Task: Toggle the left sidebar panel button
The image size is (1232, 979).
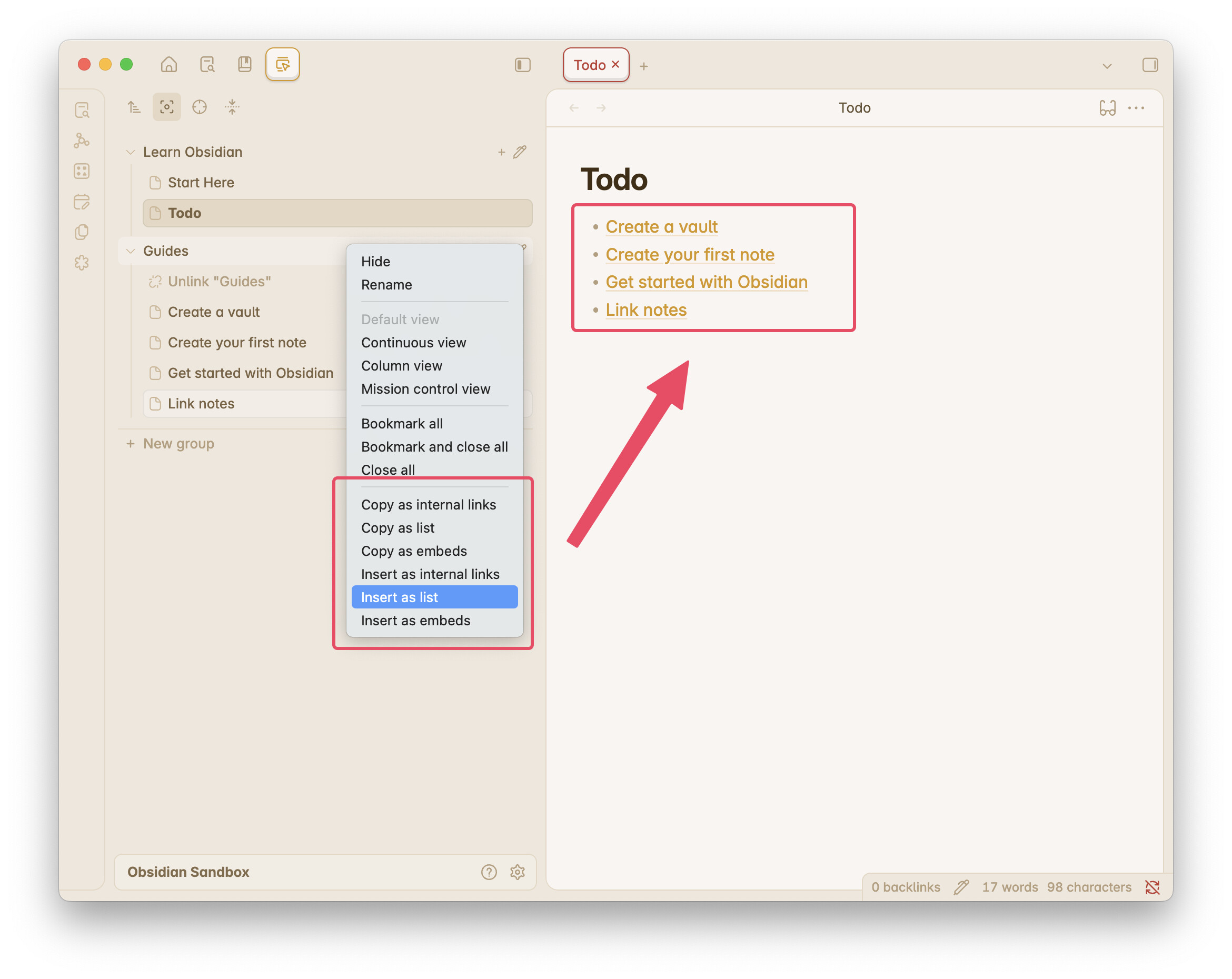Action: [522, 65]
